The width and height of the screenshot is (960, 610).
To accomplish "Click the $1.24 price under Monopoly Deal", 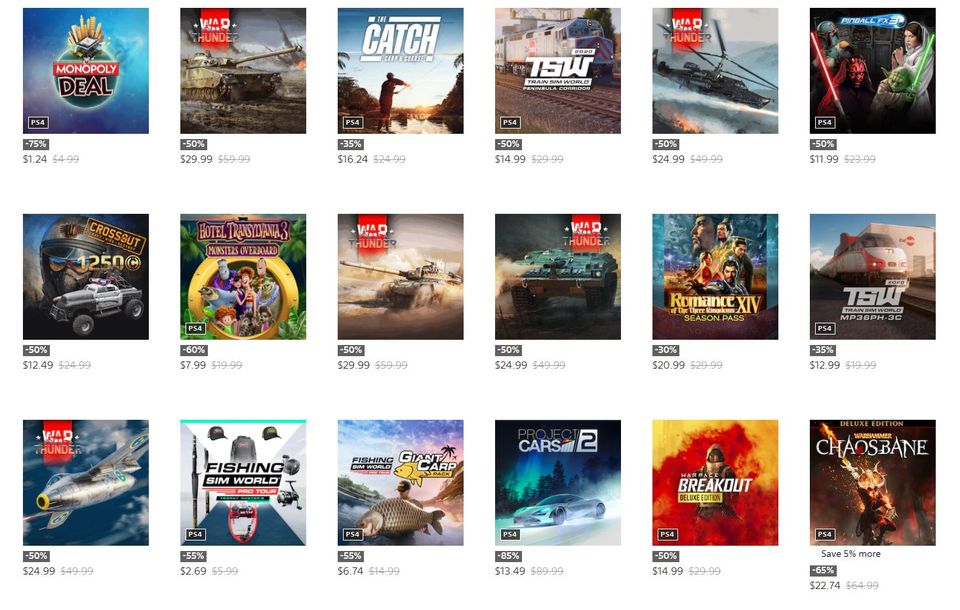I will (x=35, y=159).
